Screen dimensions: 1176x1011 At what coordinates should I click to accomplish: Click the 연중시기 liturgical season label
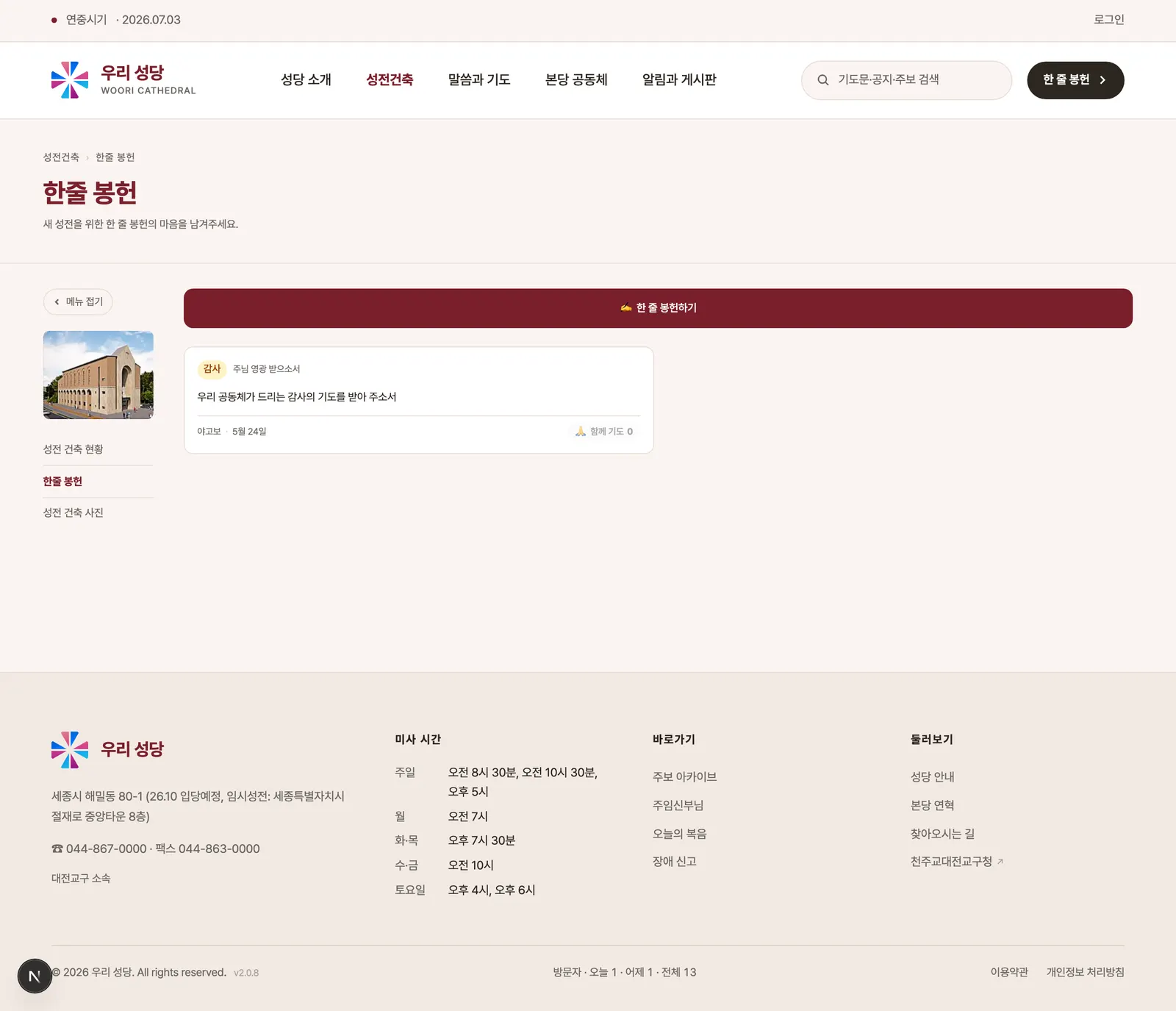coord(86,20)
